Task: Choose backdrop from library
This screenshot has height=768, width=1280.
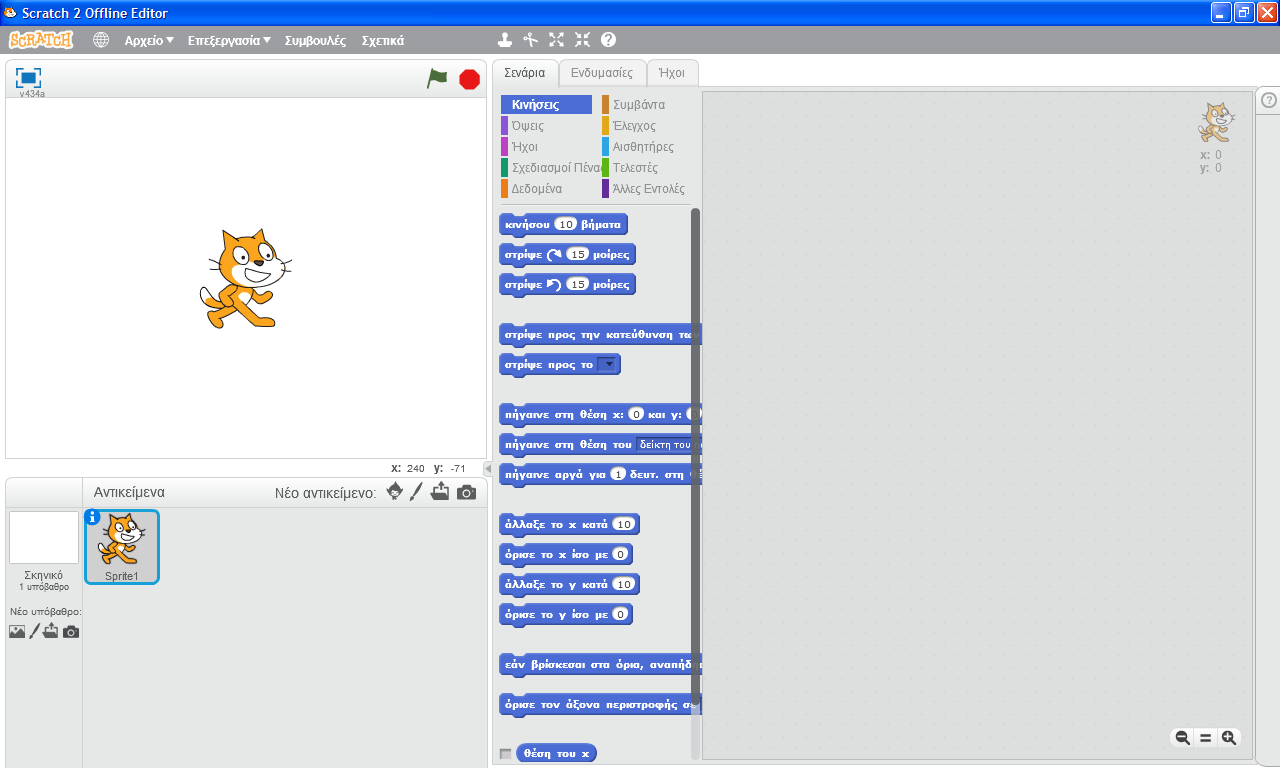Action: tap(17, 631)
